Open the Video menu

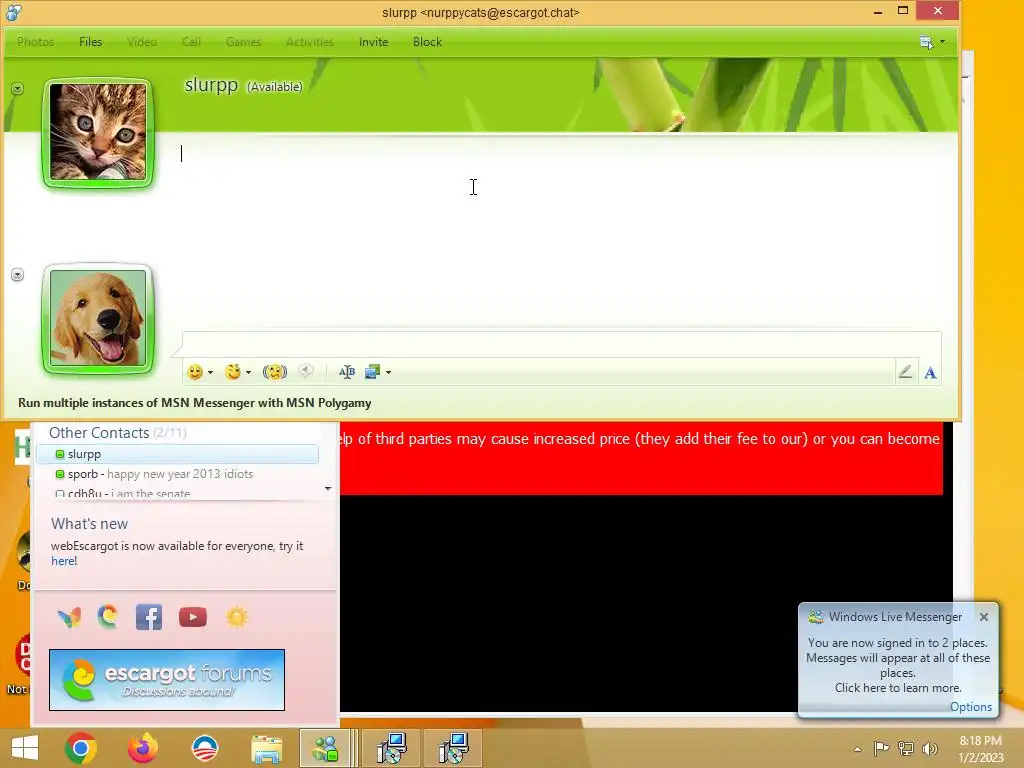point(142,42)
